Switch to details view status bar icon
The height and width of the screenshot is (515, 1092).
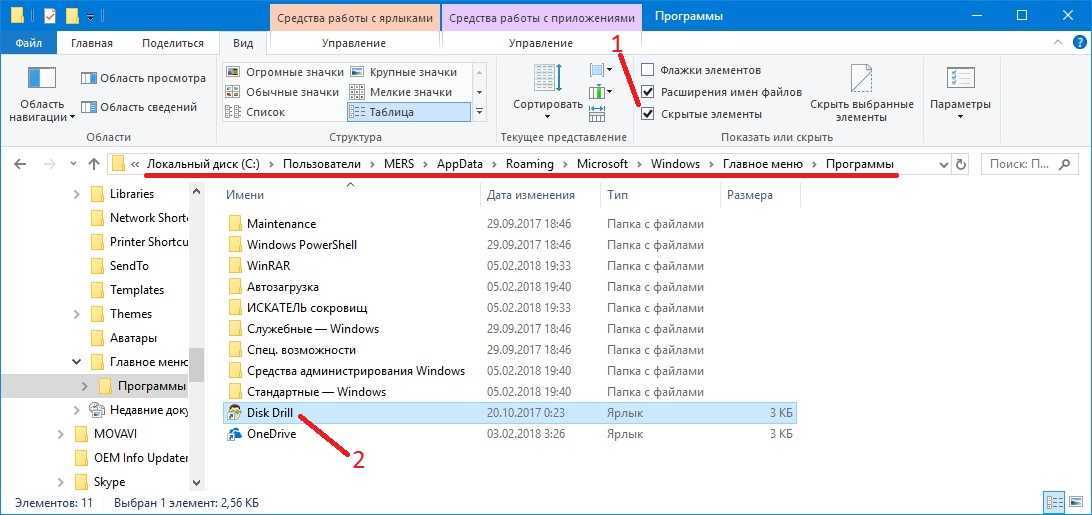(1054, 502)
